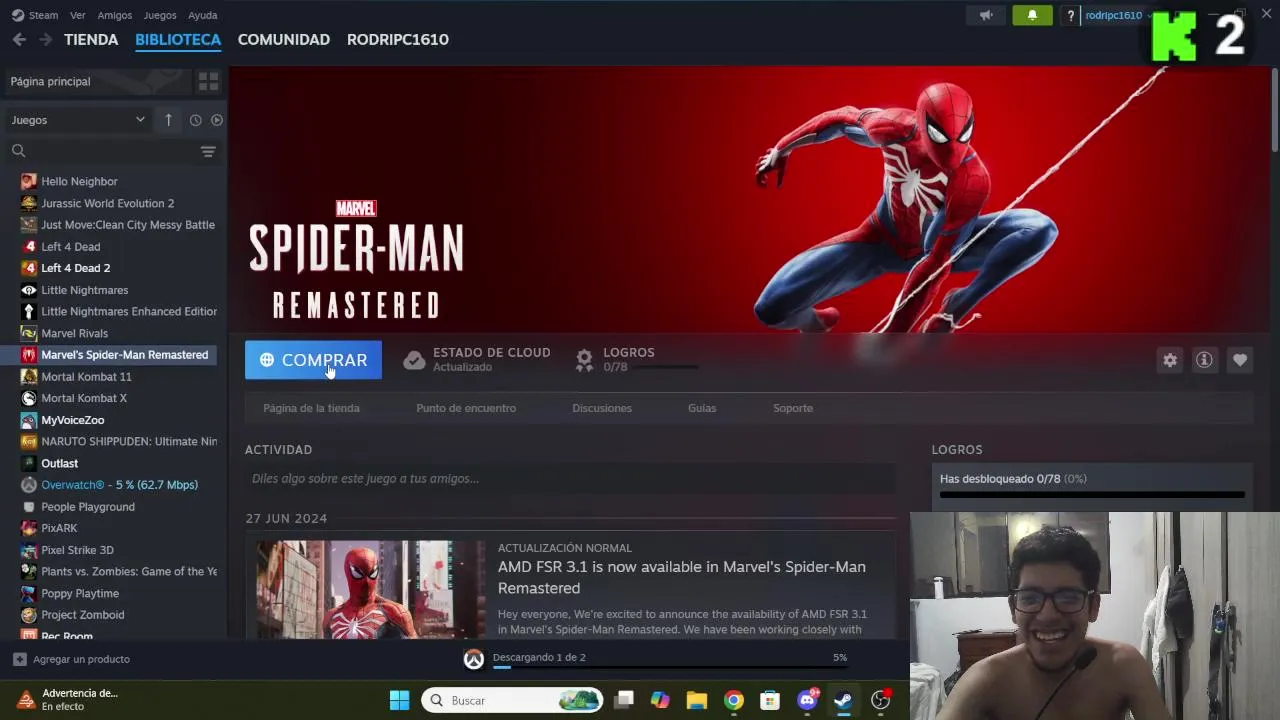Open Discord from the taskbar
Viewport: 1280px width, 720px height.
[807, 700]
